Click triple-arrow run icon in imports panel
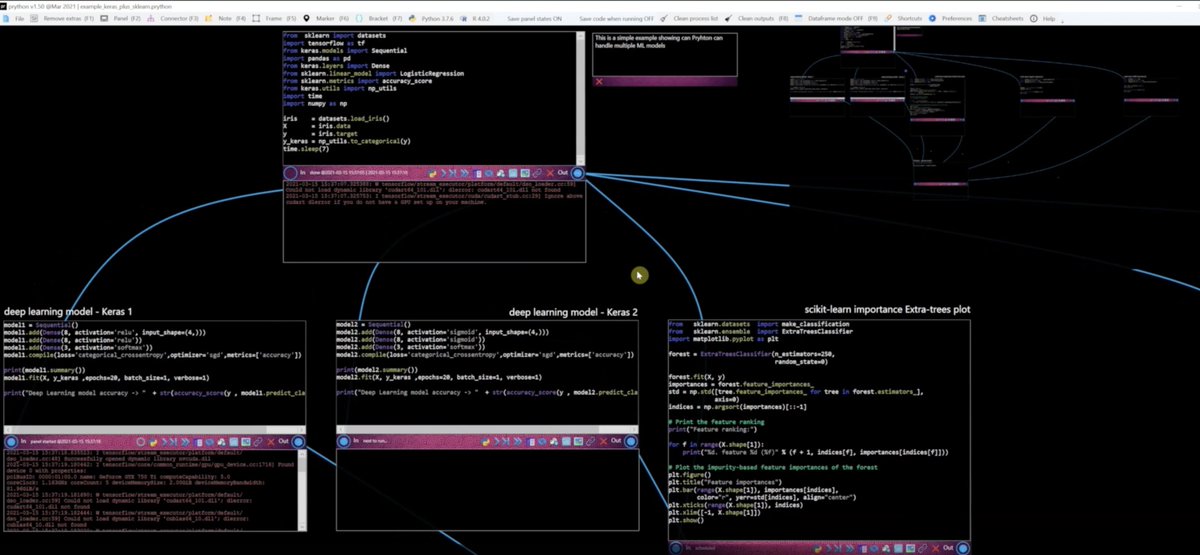Image resolution: width=1200 pixels, height=555 pixels. (464, 173)
